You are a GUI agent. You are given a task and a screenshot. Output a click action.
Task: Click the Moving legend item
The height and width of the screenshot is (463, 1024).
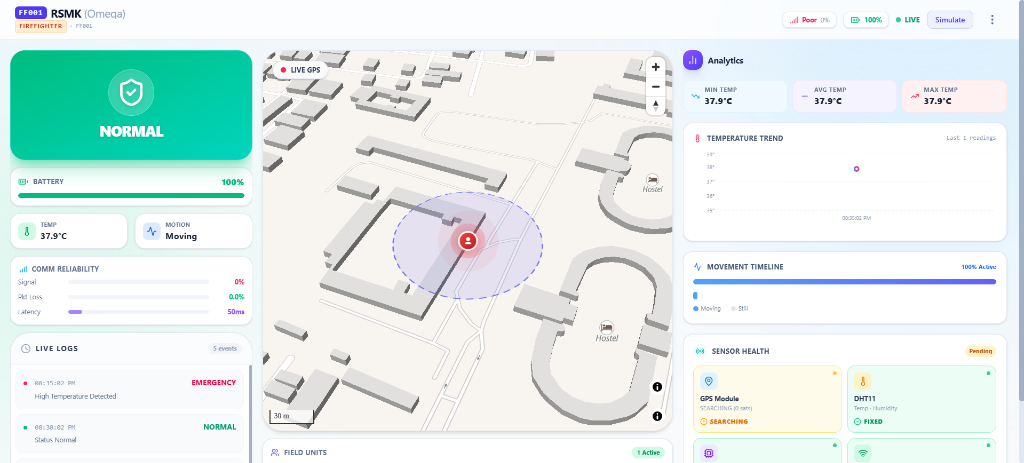click(x=707, y=308)
